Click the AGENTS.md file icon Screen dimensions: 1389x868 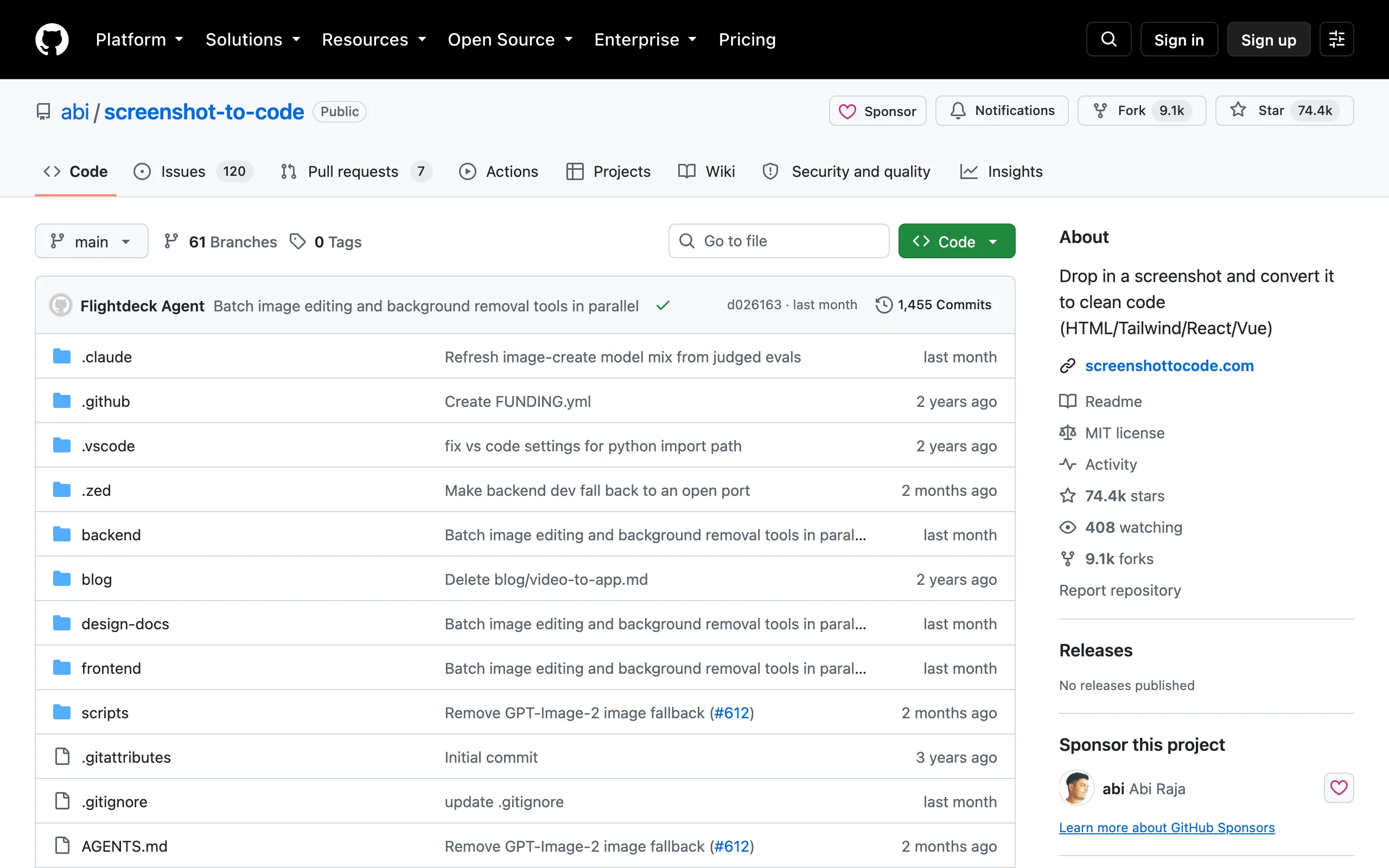pyautogui.click(x=62, y=846)
